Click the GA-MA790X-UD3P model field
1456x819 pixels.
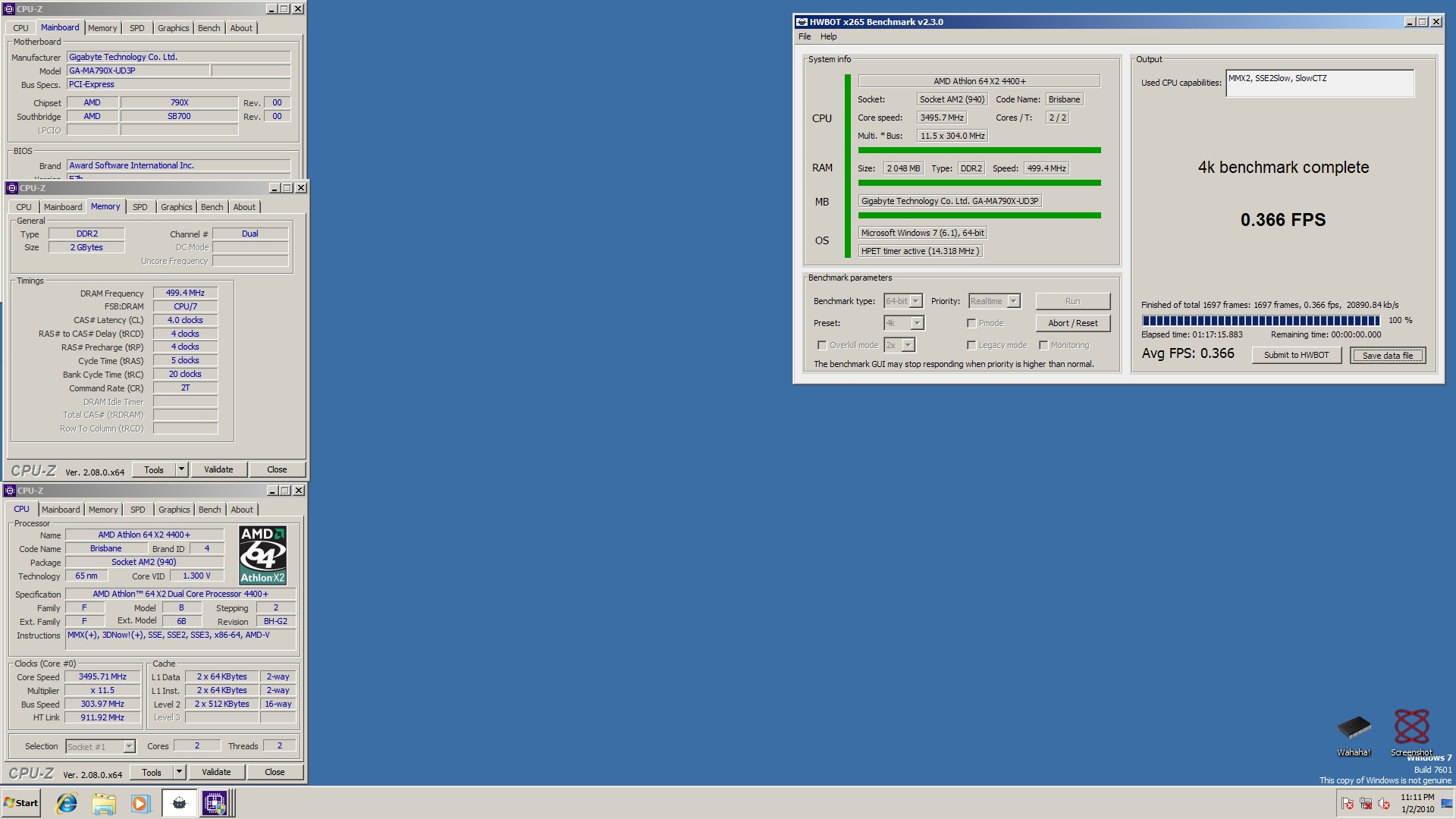tap(138, 71)
